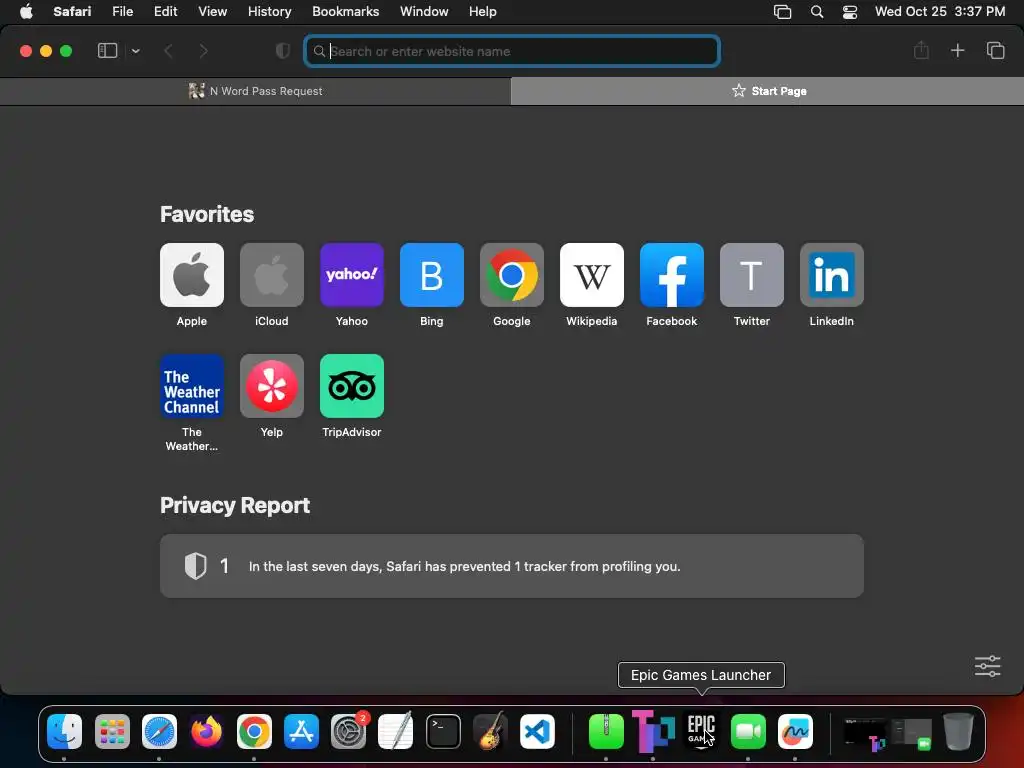Open FaceTime from the Dock
1024x768 pixels.
point(748,731)
